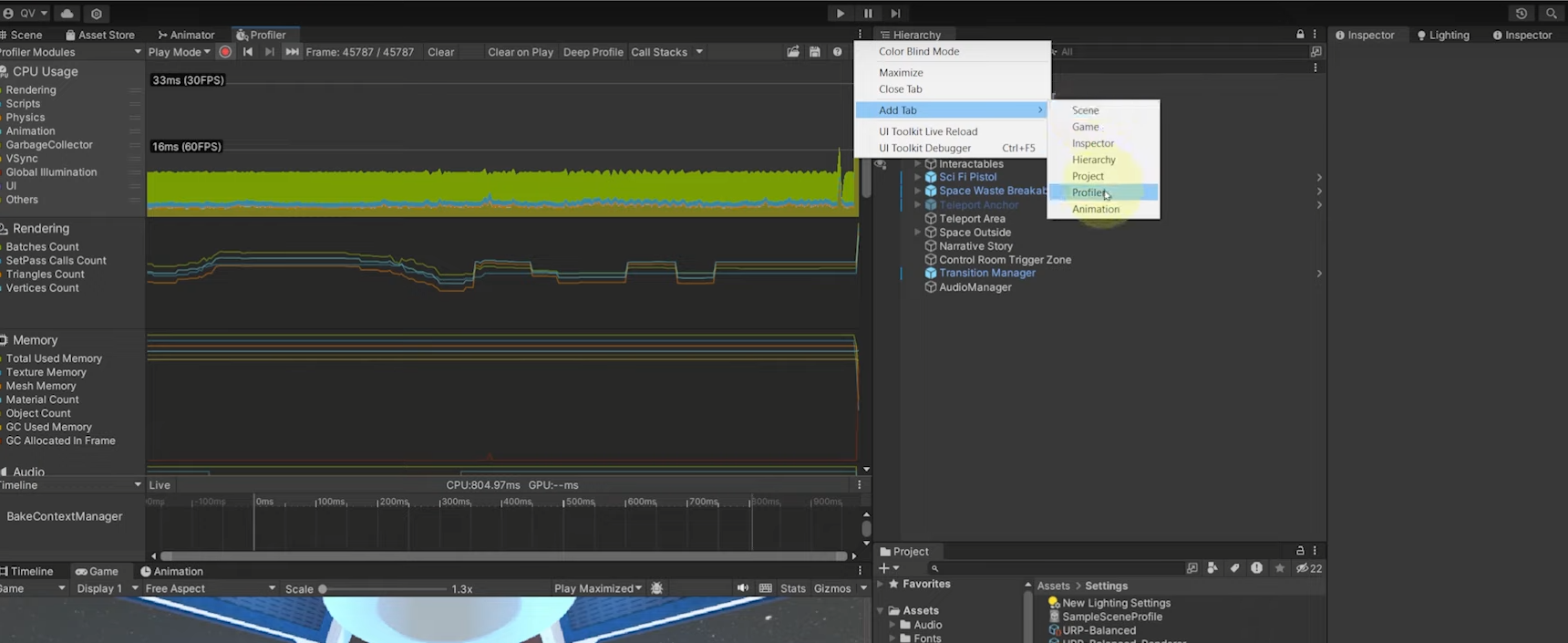Image resolution: width=1568 pixels, height=643 pixels.
Task: Save profiler data icon
Action: [x=815, y=52]
